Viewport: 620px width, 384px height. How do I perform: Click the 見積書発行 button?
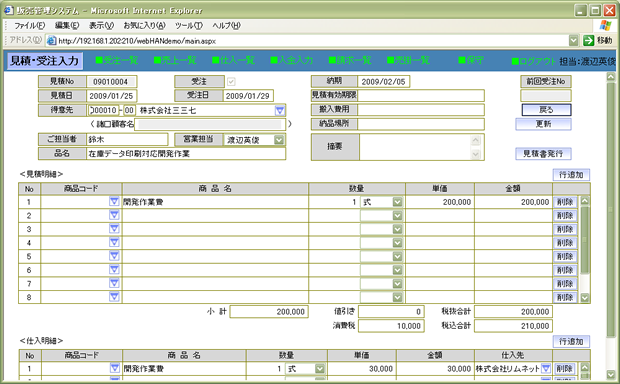(x=543, y=154)
